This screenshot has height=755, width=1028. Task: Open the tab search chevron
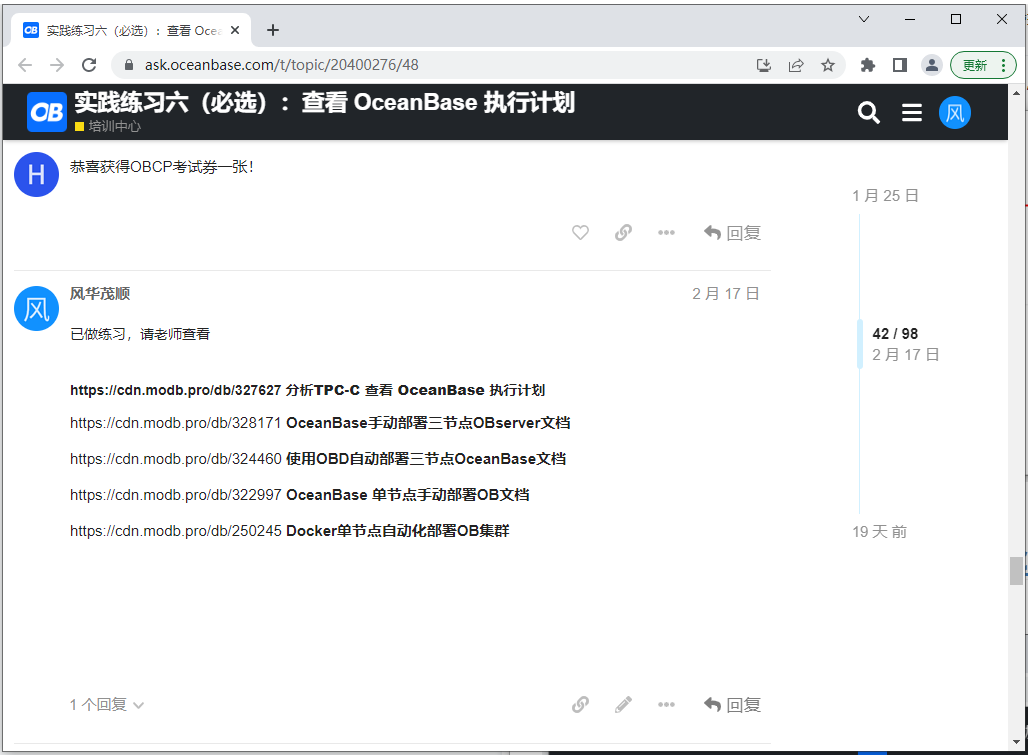[864, 19]
